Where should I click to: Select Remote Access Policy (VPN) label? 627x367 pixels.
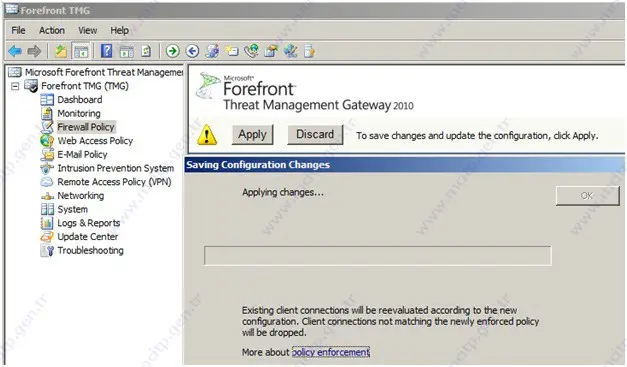coord(114,182)
